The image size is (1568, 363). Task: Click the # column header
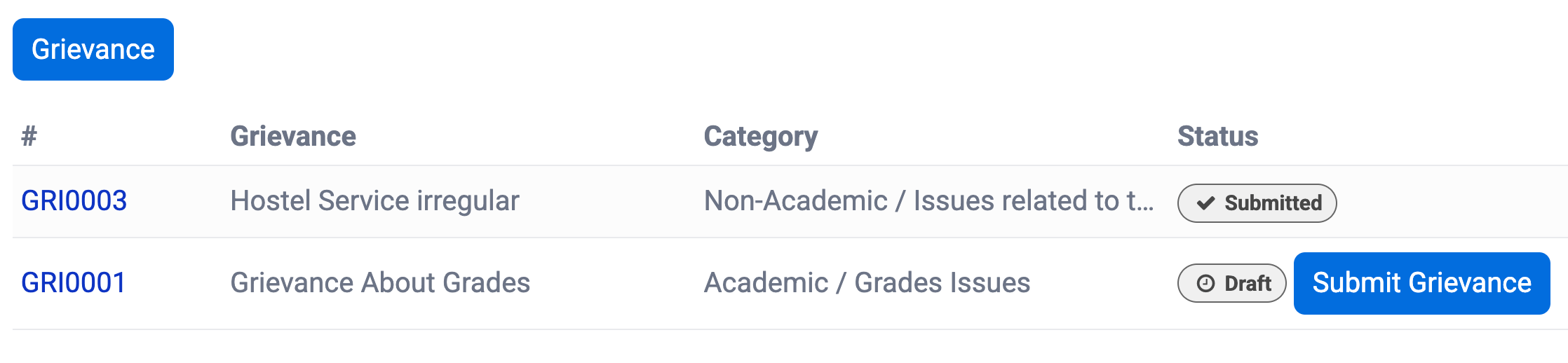(29, 136)
